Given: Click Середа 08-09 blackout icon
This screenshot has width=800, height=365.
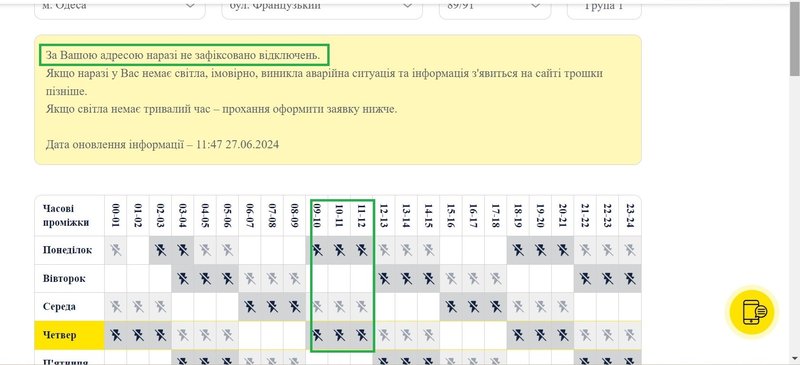Looking at the screenshot, I should point(295,306).
